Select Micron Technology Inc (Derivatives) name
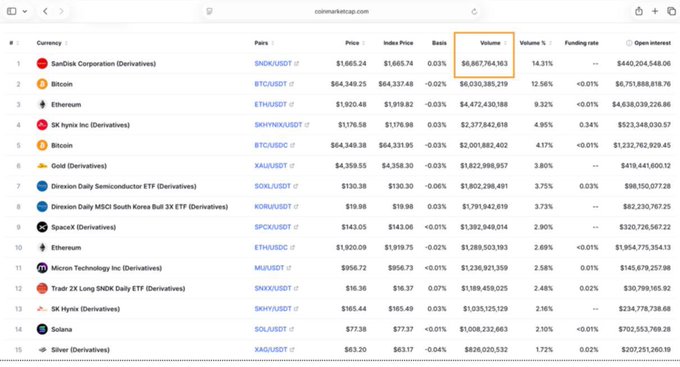 point(106,268)
